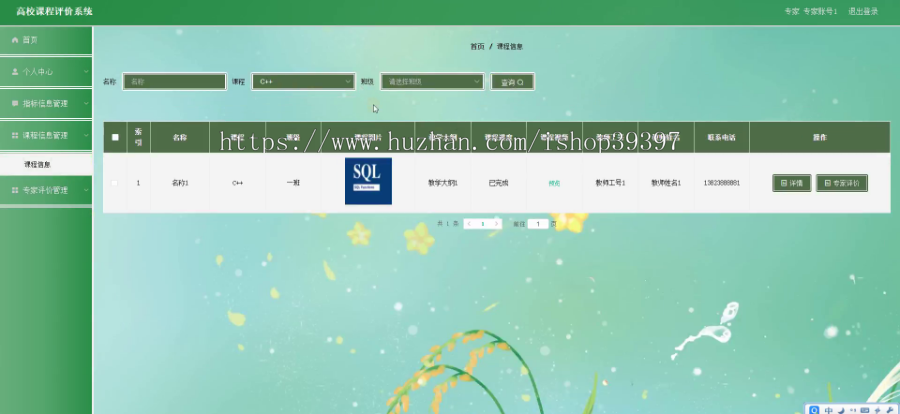This screenshot has width=900, height=414.
Task: Click the 课程信息 breadcrumb text
Action: pyautogui.click(x=510, y=47)
